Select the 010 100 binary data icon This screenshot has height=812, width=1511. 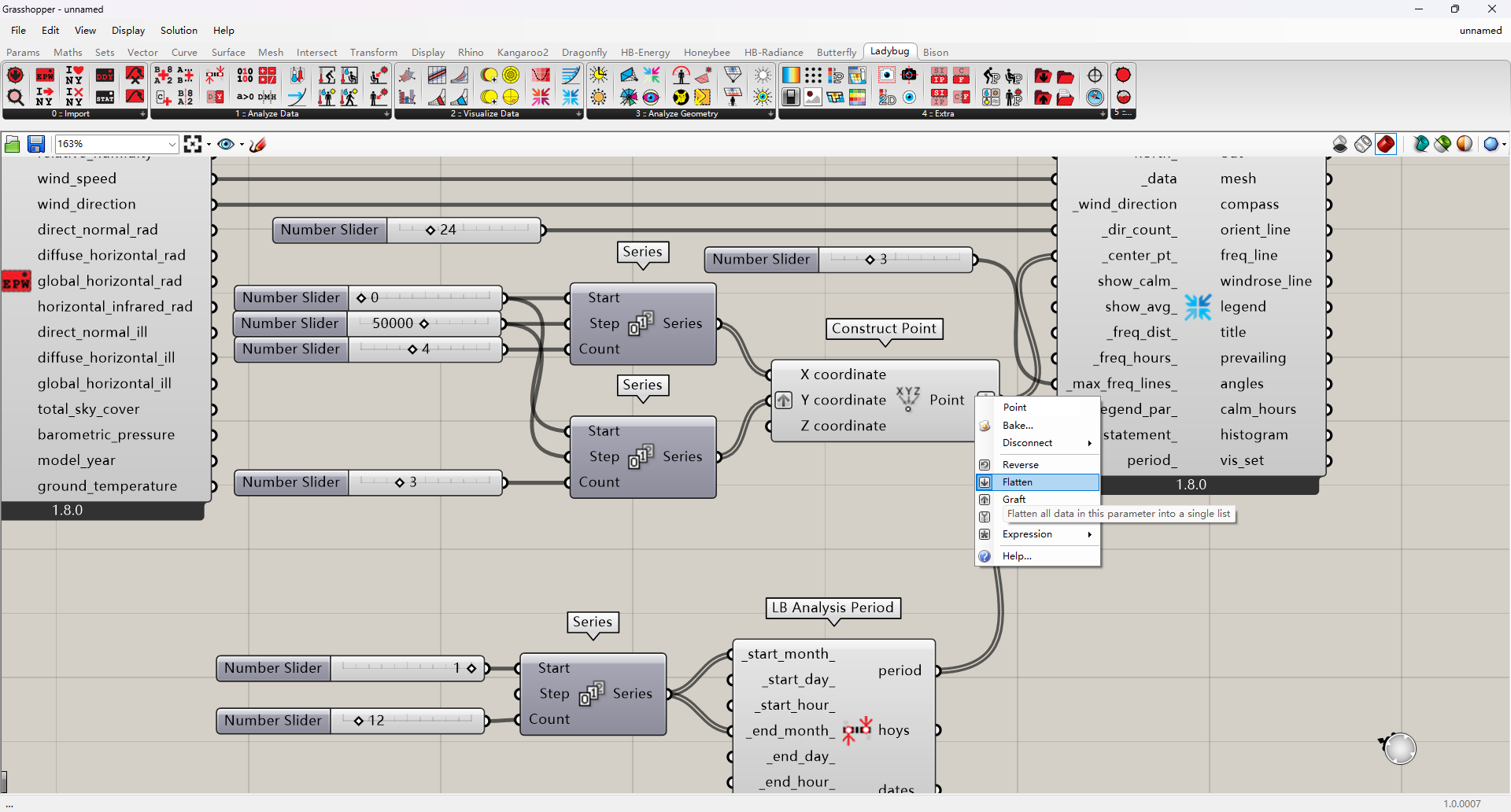246,76
